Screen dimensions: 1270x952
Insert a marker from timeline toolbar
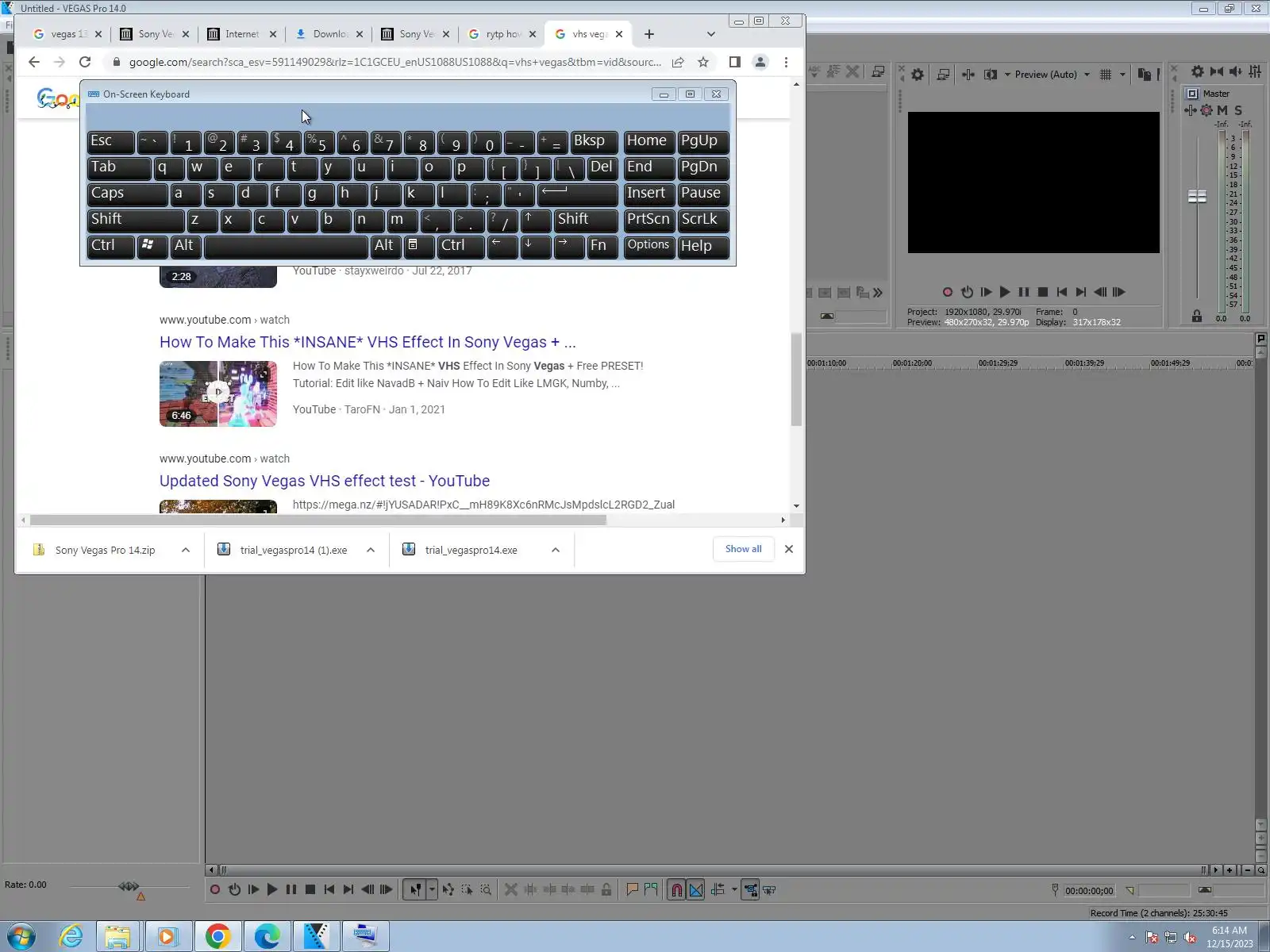[x=633, y=890]
